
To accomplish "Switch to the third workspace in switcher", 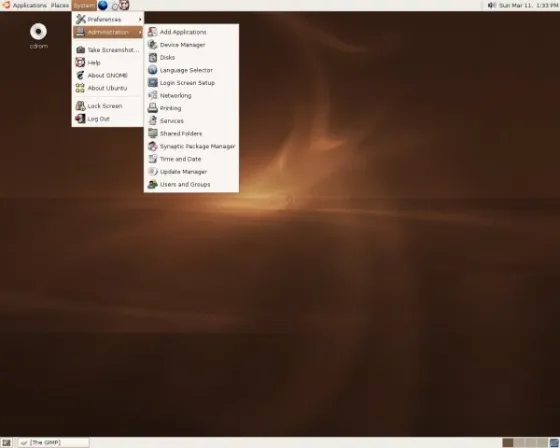I will point(530,443).
